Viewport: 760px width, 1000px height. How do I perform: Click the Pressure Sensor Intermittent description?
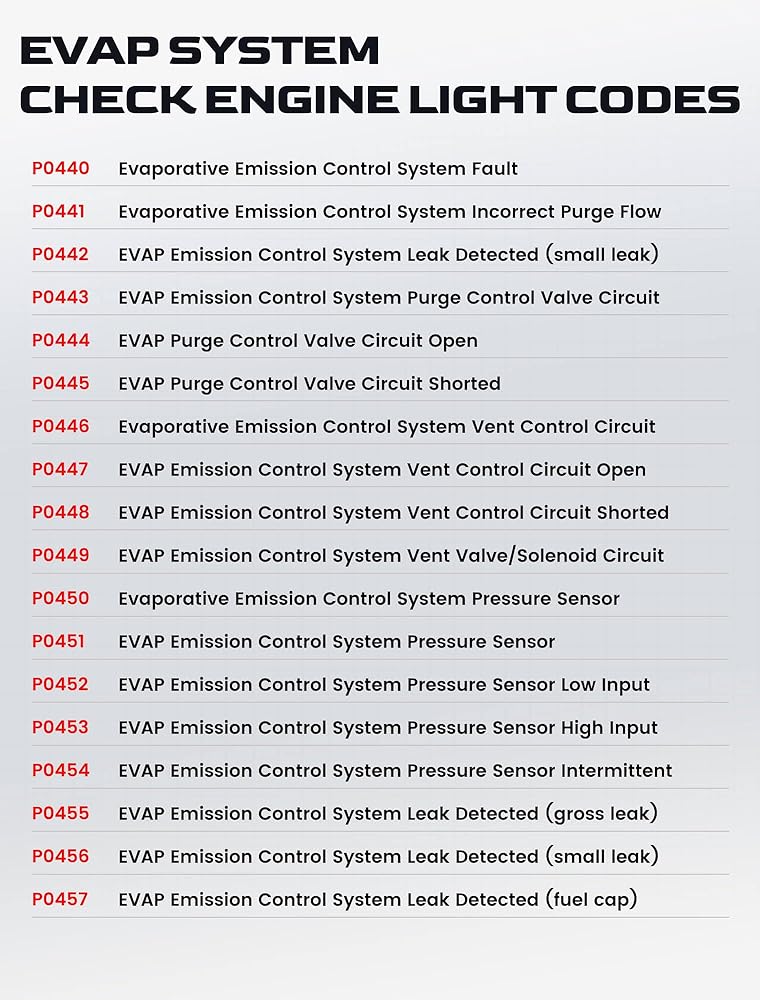[x=395, y=771]
